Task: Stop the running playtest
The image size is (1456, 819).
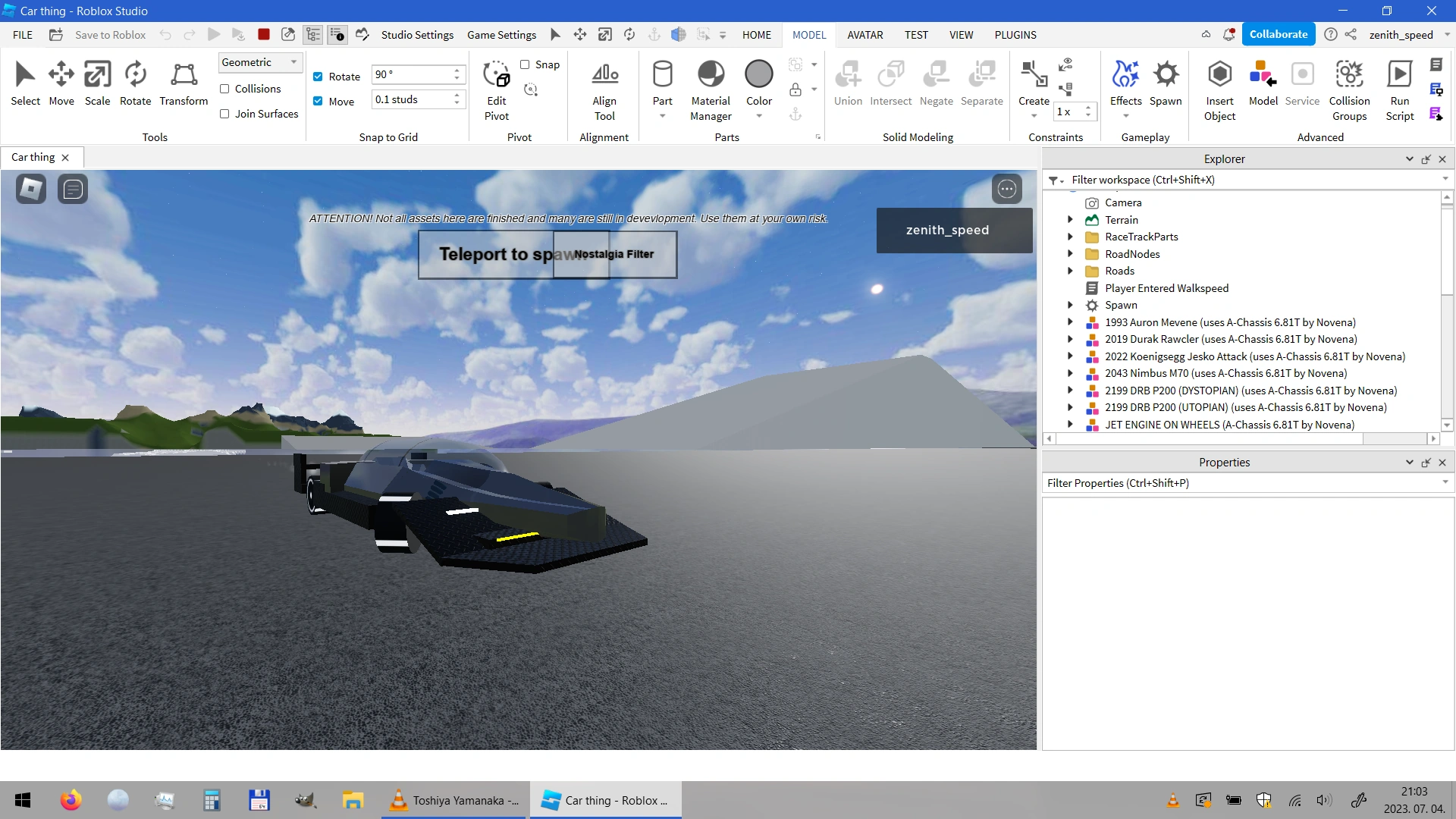Action: click(264, 35)
